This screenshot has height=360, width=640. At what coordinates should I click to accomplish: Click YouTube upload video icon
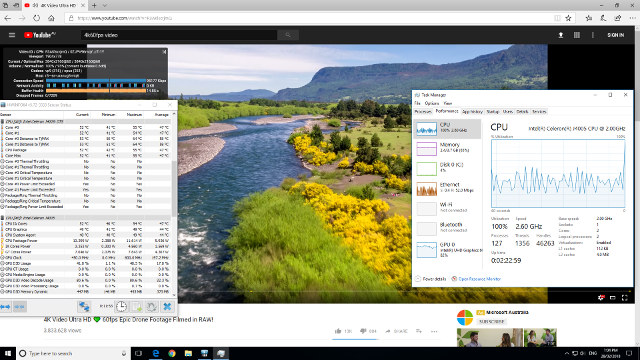point(561,35)
